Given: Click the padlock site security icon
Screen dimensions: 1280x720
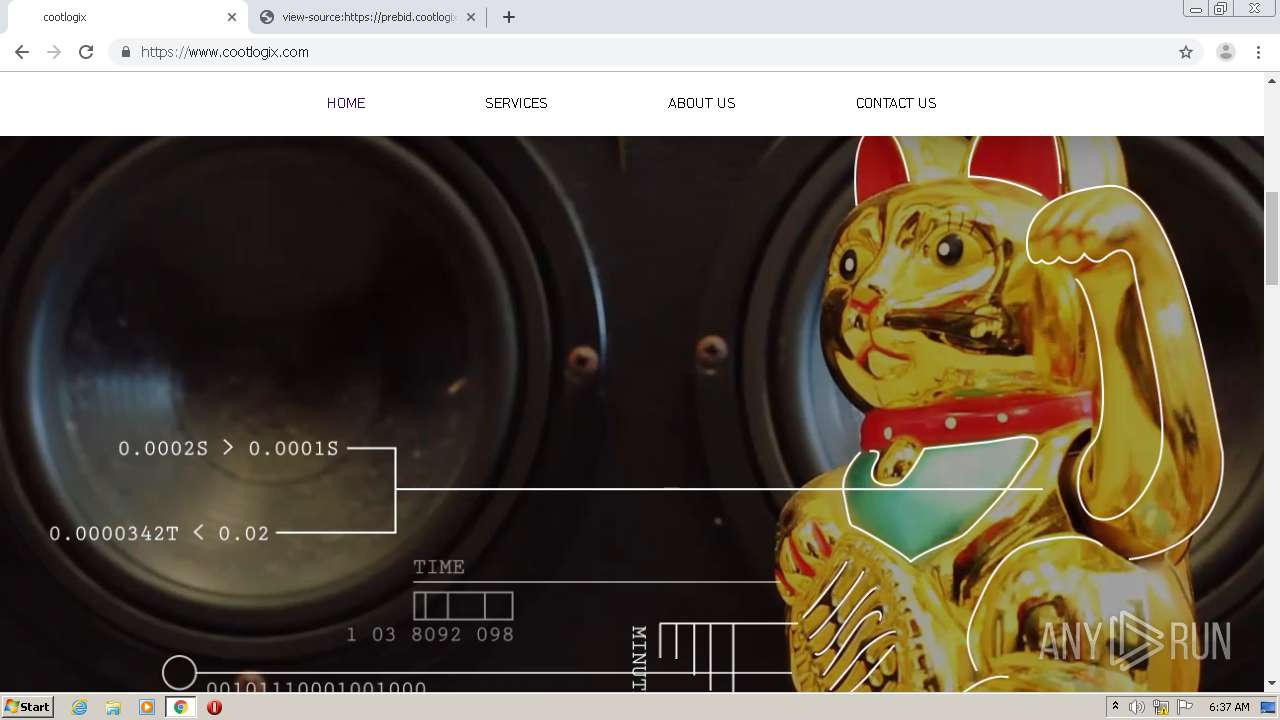Looking at the screenshot, I should point(125,52).
